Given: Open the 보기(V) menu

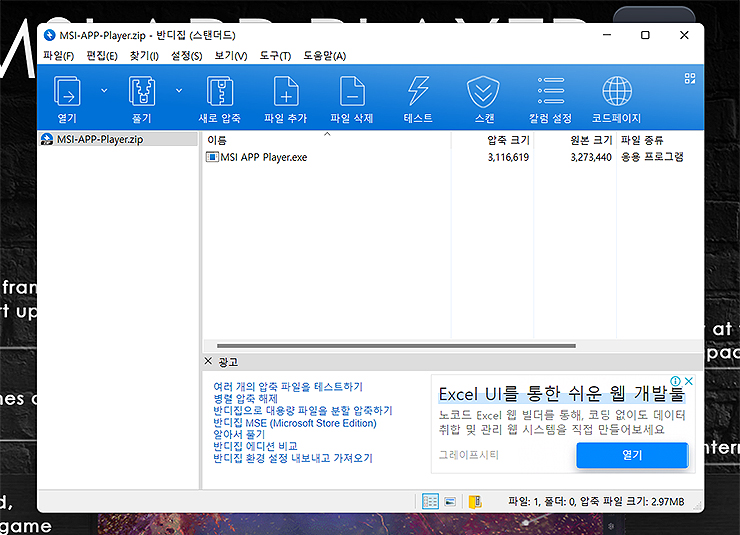Looking at the screenshot, I should (x=230, y=56).
